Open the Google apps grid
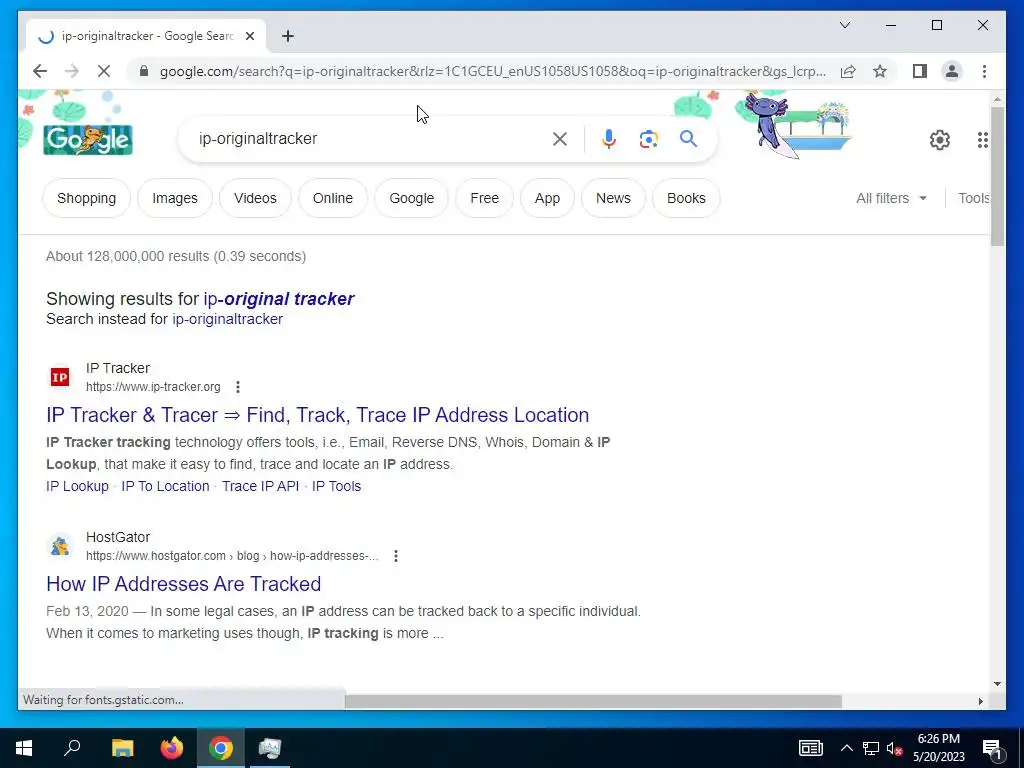The height and width of the screenshot is (768, 1024). point(983,140)
